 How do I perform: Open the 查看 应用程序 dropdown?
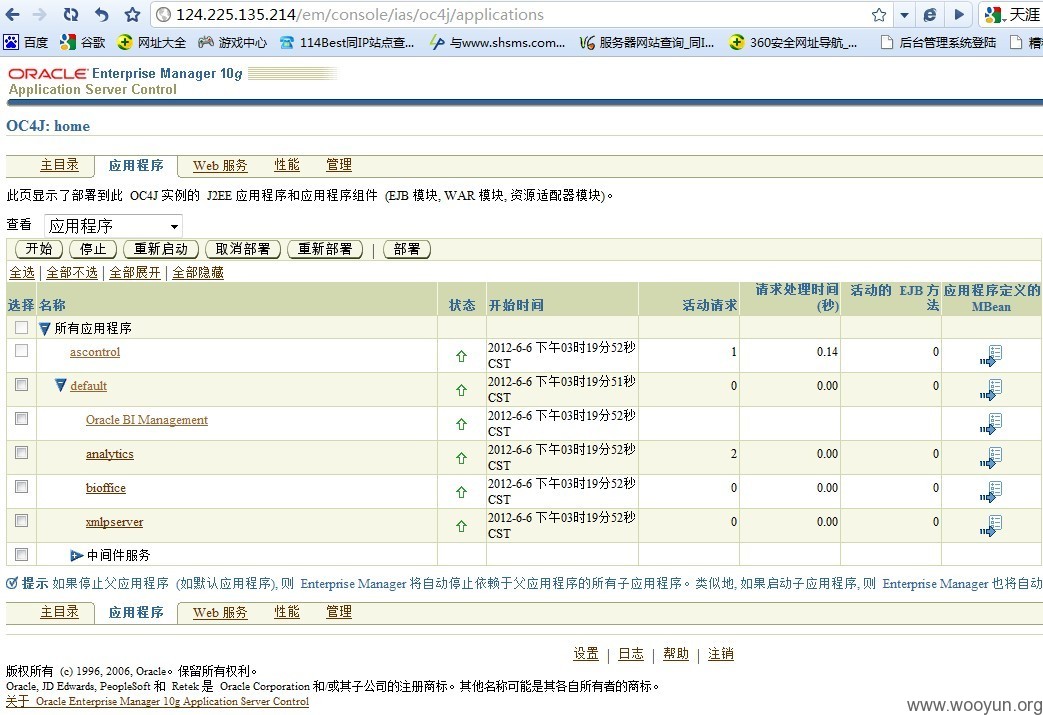pyautogui.click(x=113, y=226)
